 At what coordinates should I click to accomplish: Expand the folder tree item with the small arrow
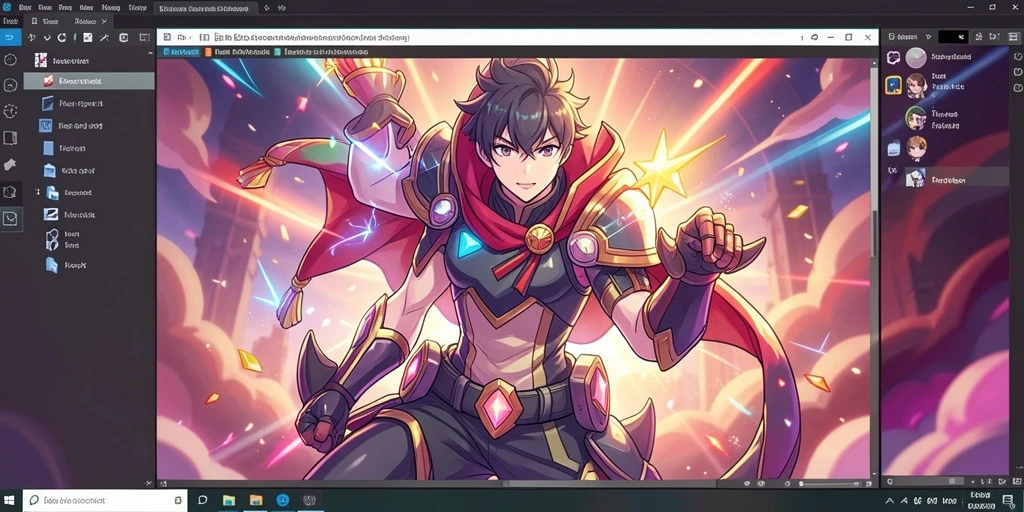[37, 193]
